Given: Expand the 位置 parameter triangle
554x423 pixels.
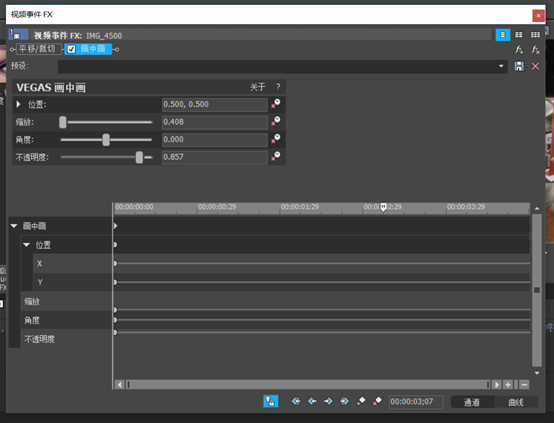Looking at the screenshot, I should pyautogui.click(x=18, y=104).
